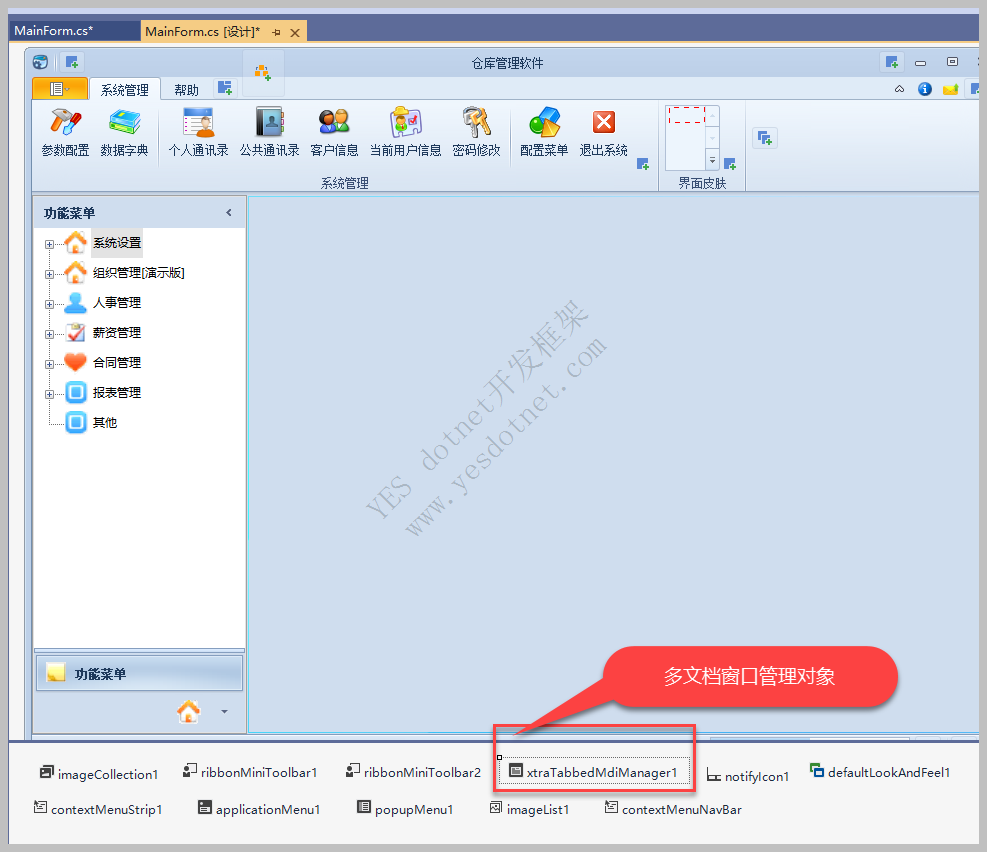Select contextMenuNavBar component

pos(674,809)
